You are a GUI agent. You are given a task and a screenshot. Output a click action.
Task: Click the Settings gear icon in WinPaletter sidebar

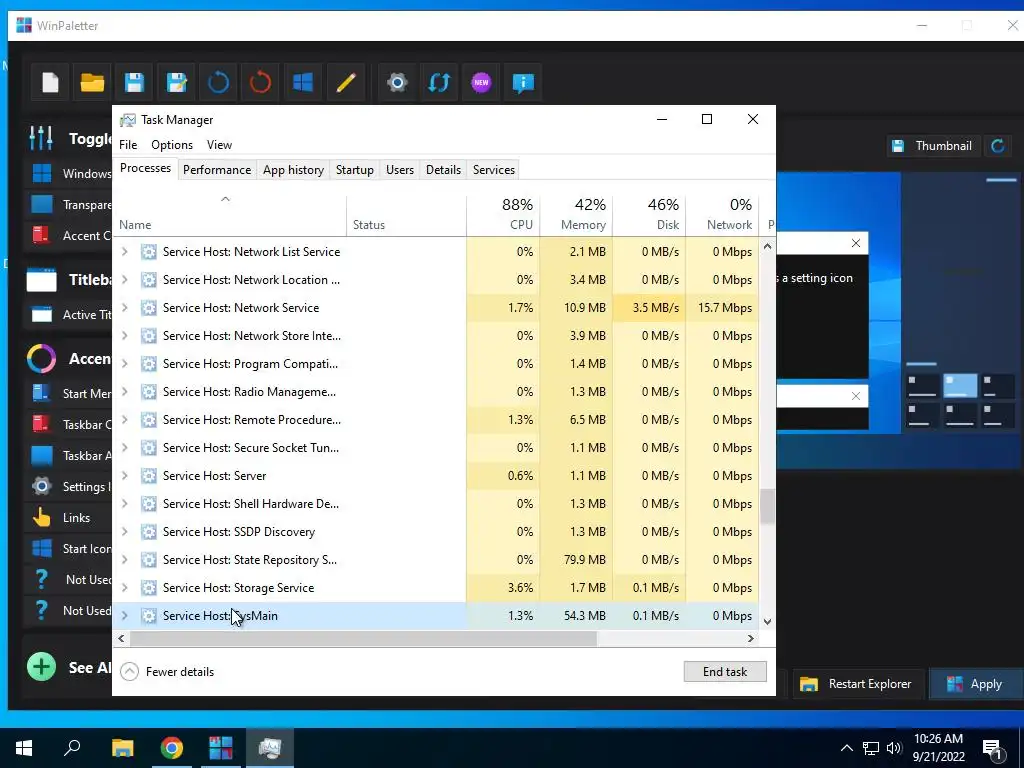point(41,486)
